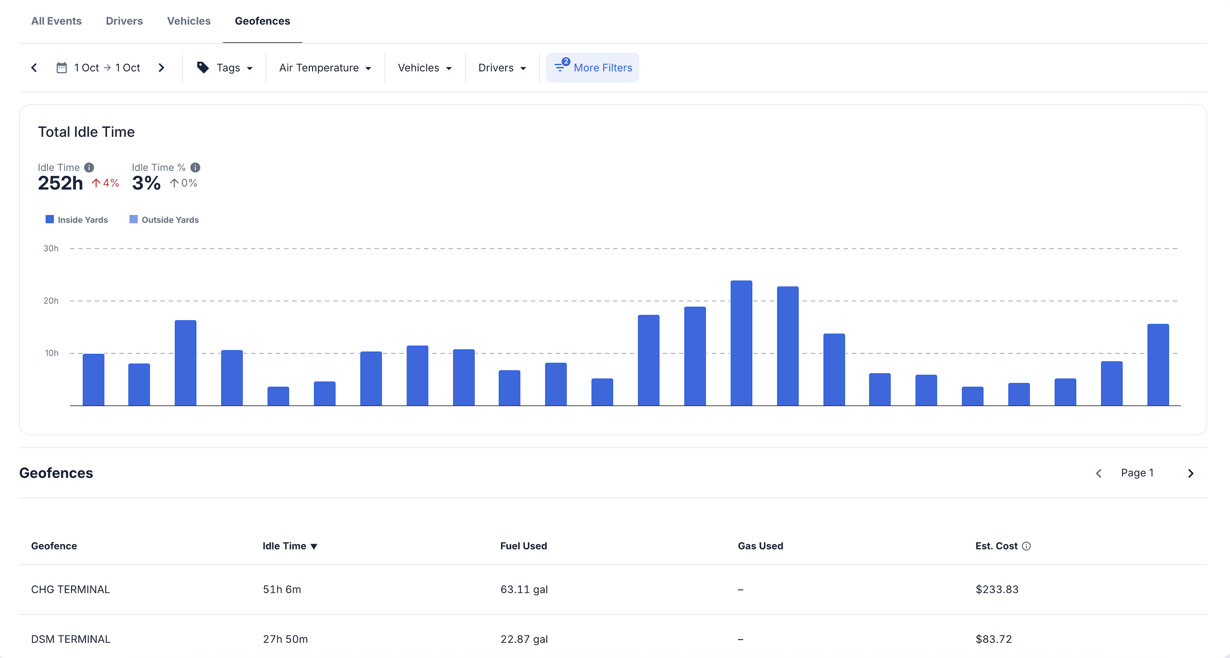Open the More Filters button
Screen dimensions: 1230x658
pyautogui.click(x=593, y=68)
